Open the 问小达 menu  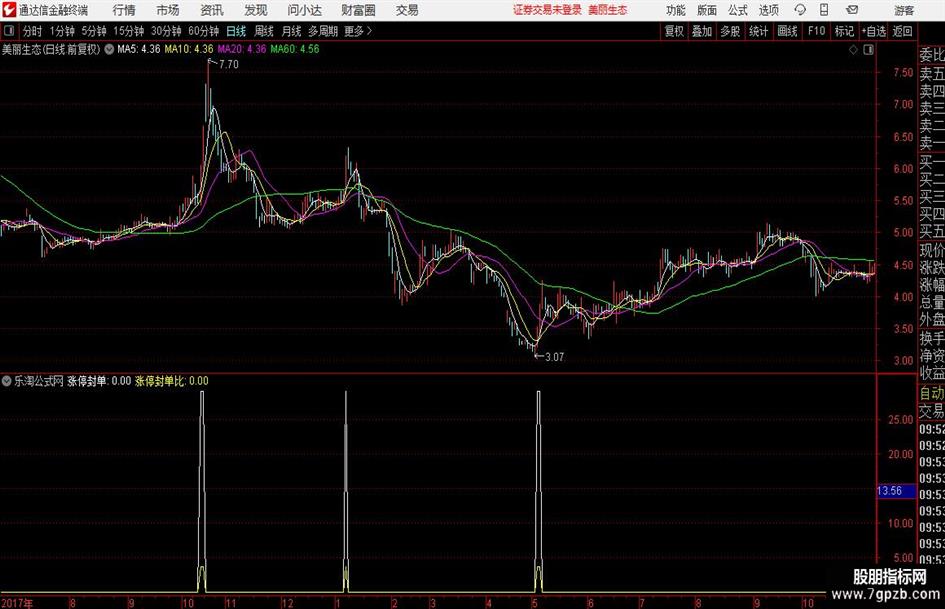304,10
